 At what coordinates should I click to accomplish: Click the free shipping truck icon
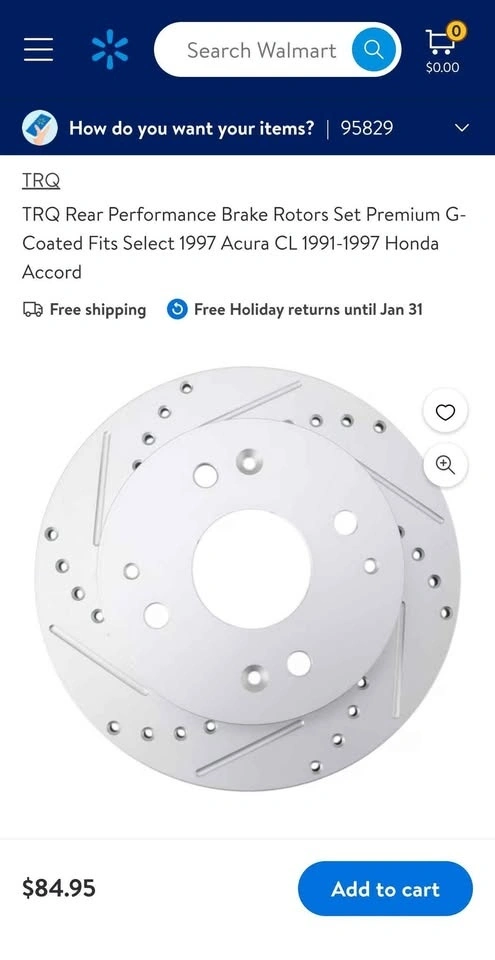[x=32, y=310]
